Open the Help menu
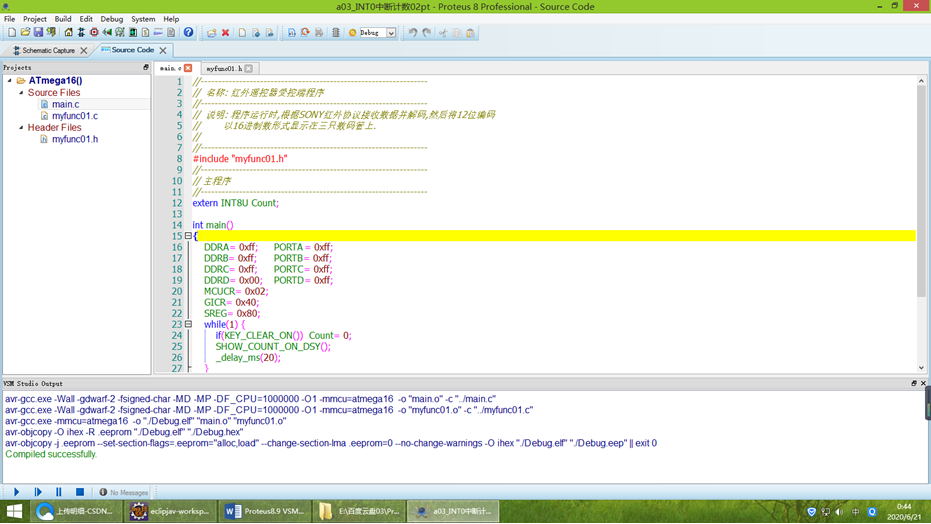The height and width of the screenshot is (524, 931). [171, 19]
